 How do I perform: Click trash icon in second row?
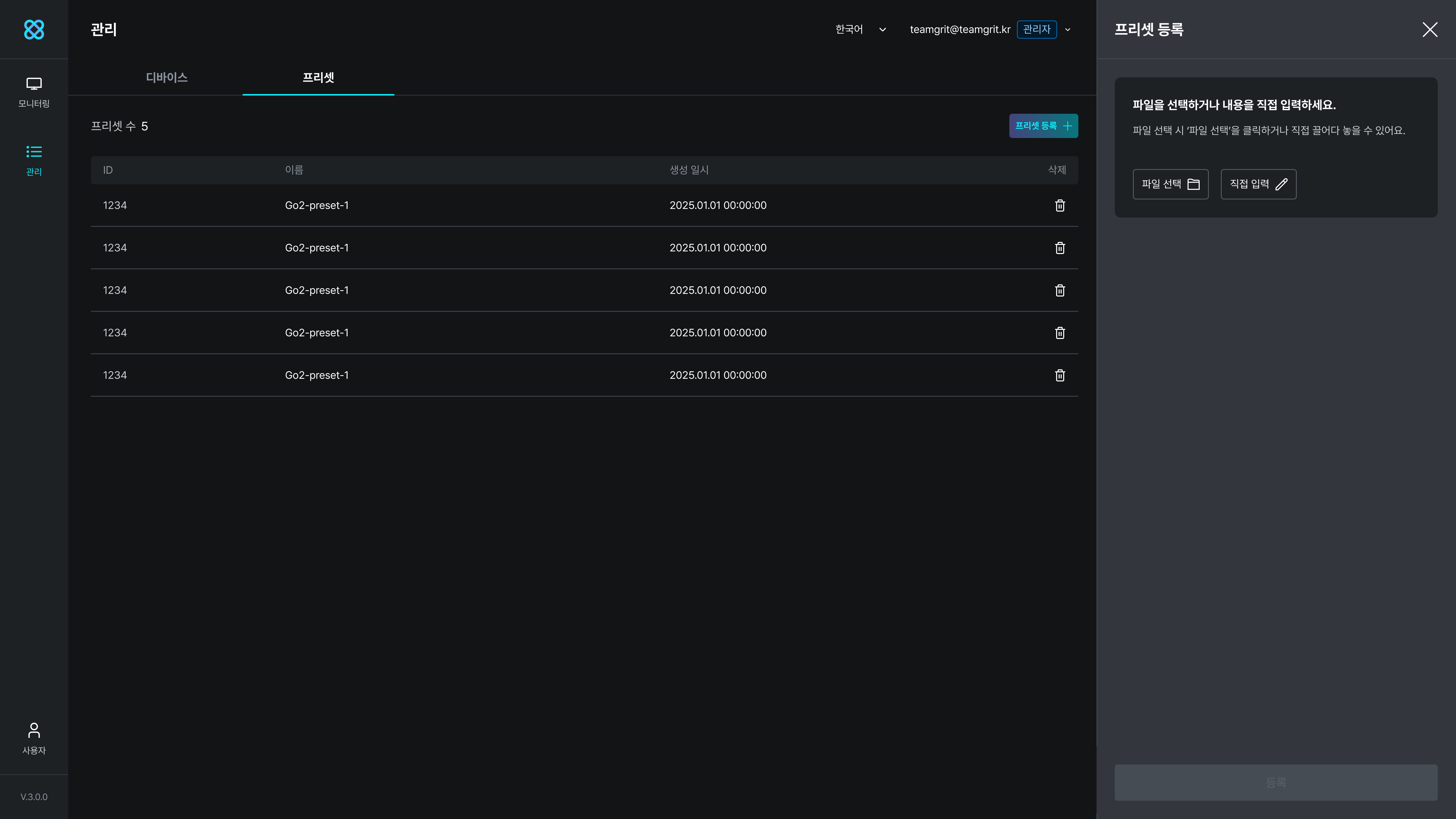tap(1060, 248)
